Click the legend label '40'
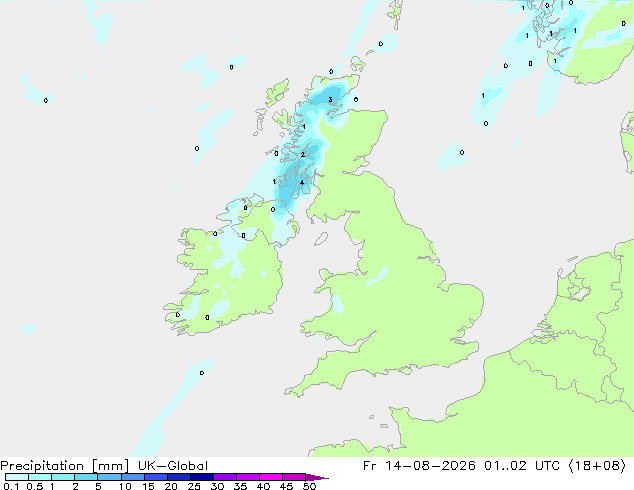 click(263, 486)
